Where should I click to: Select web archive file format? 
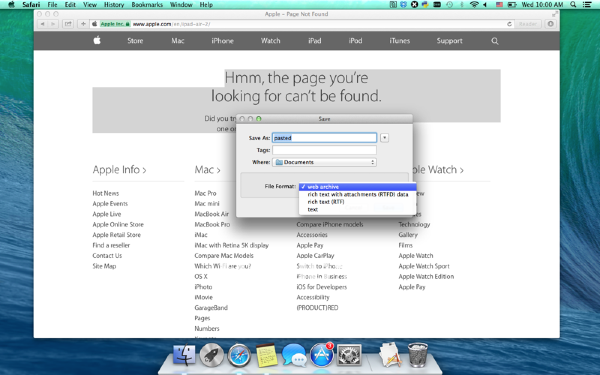(357, 187)
